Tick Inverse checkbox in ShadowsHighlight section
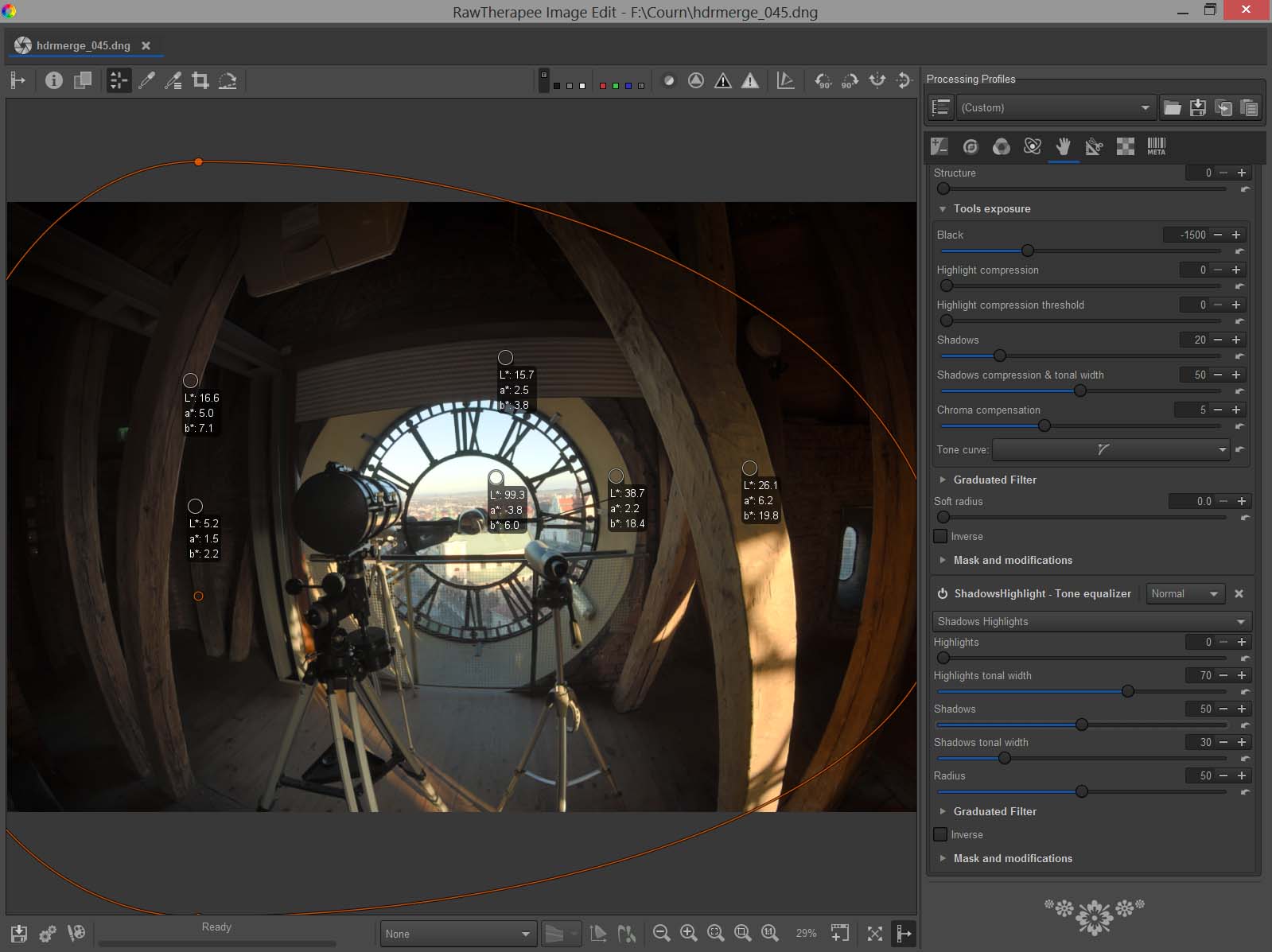This screenshot has width=1272, height=952. coord(941,834)
